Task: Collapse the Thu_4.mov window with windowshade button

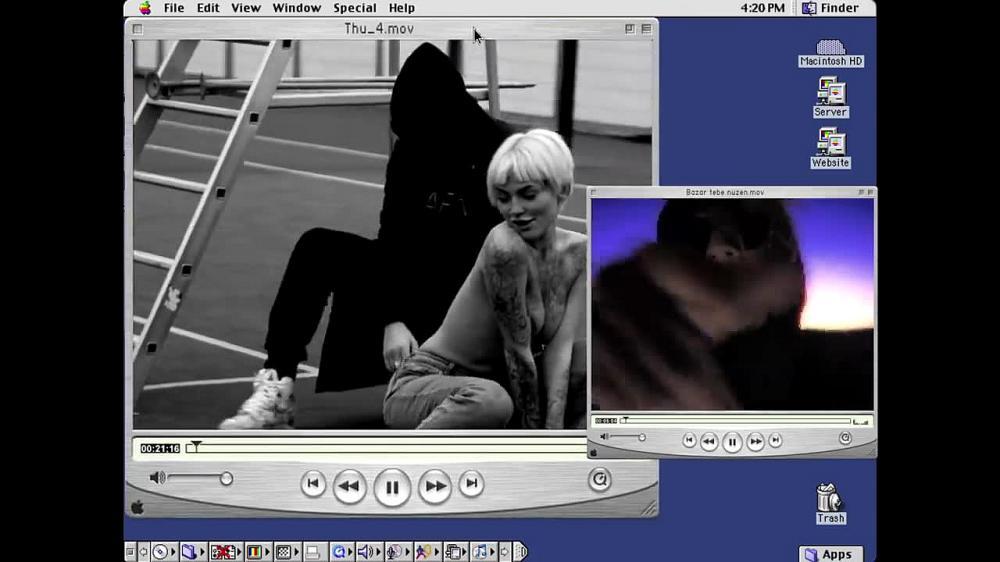Action: (x=646, y=29)
